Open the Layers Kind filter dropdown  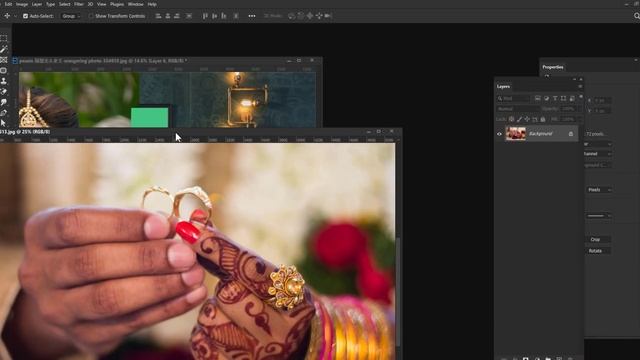[x=513, y=98]
